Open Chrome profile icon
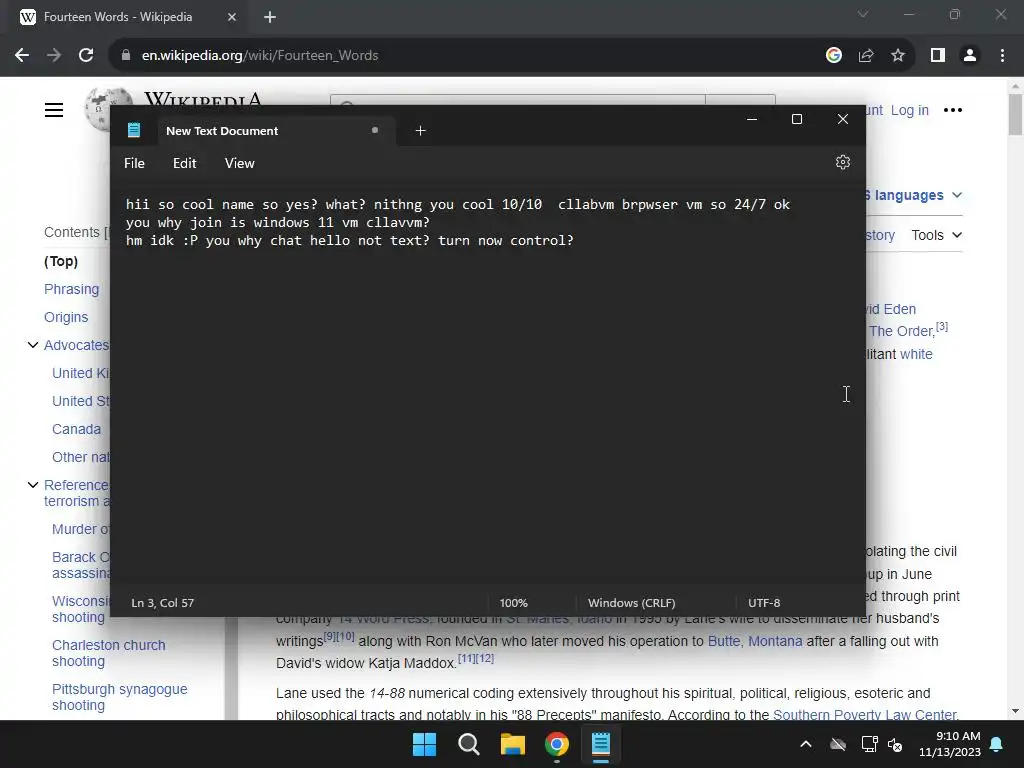Image resolution: width=1024 pixels, height=768 pixels. point(970,56)
